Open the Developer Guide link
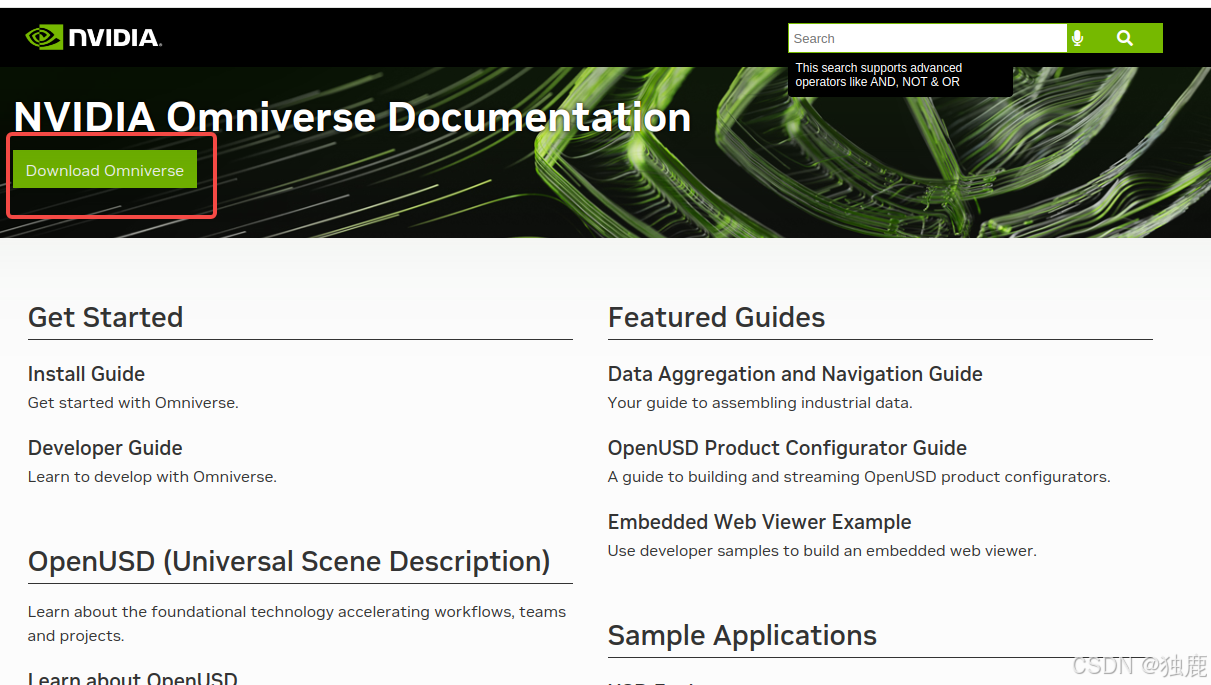This screenshot has height=685, width=1211. 105,448
